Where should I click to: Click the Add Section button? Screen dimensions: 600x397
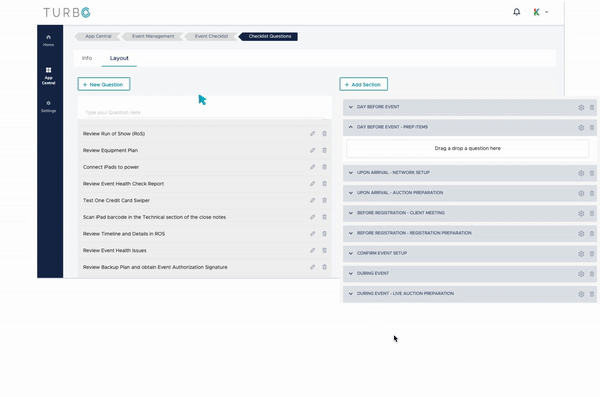pyautogui.click(x=364, y=84)
